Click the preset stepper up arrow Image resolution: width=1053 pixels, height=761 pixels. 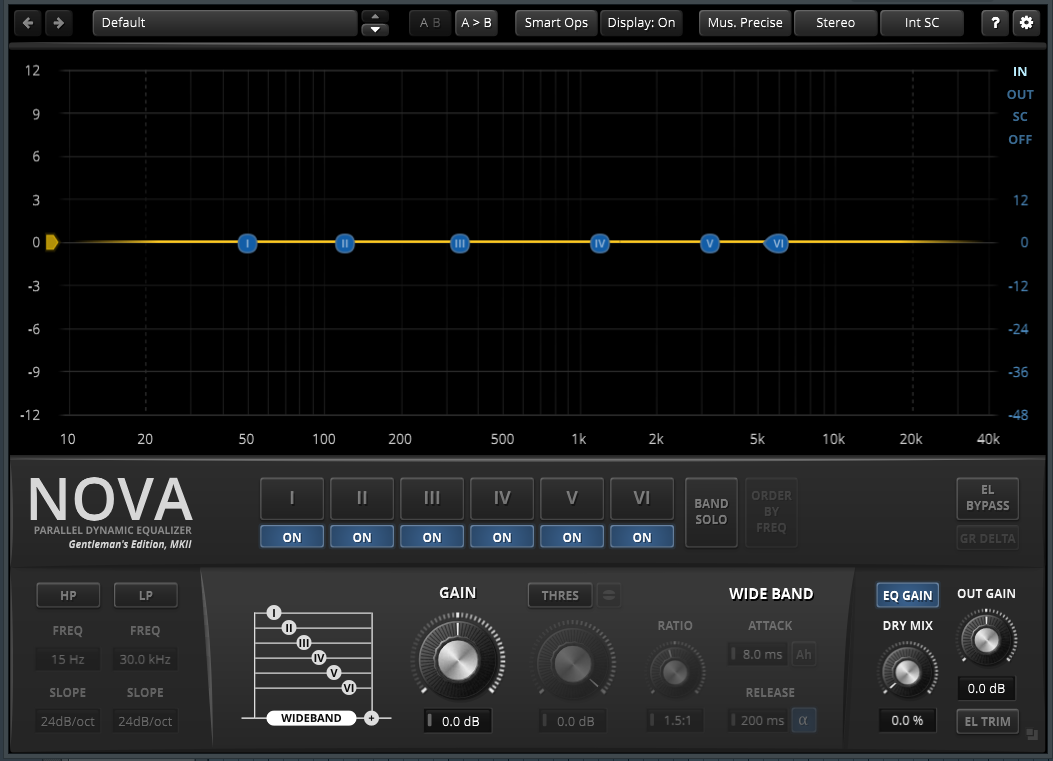374,17
